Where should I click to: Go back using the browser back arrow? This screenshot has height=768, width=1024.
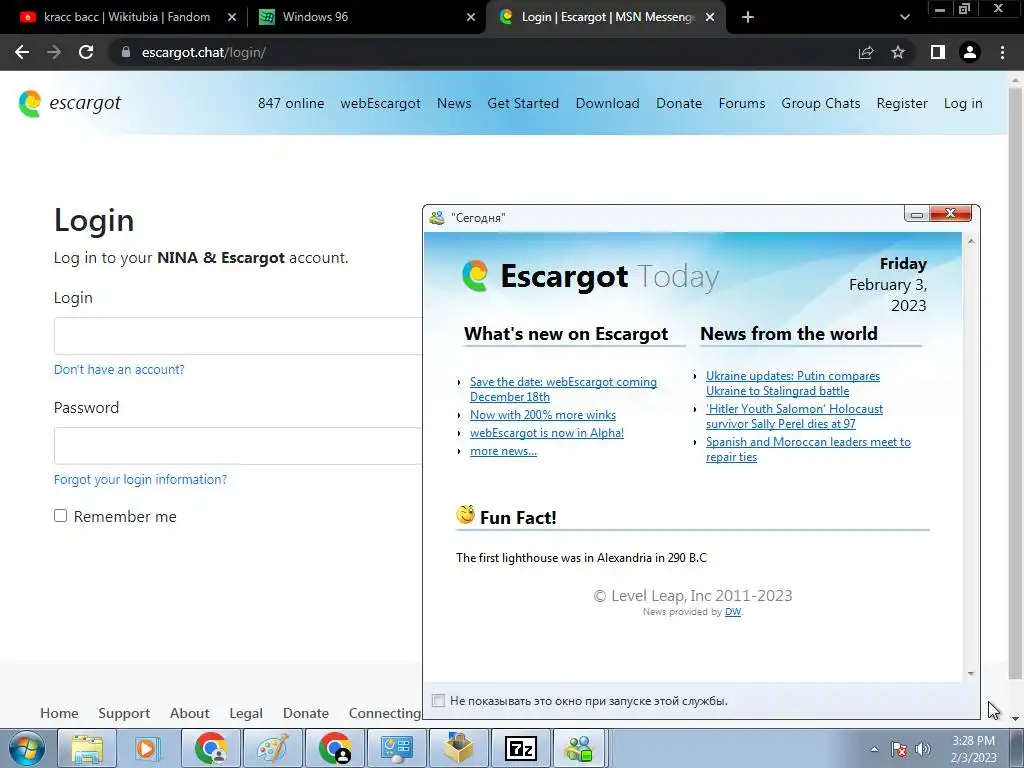point(22,52)
